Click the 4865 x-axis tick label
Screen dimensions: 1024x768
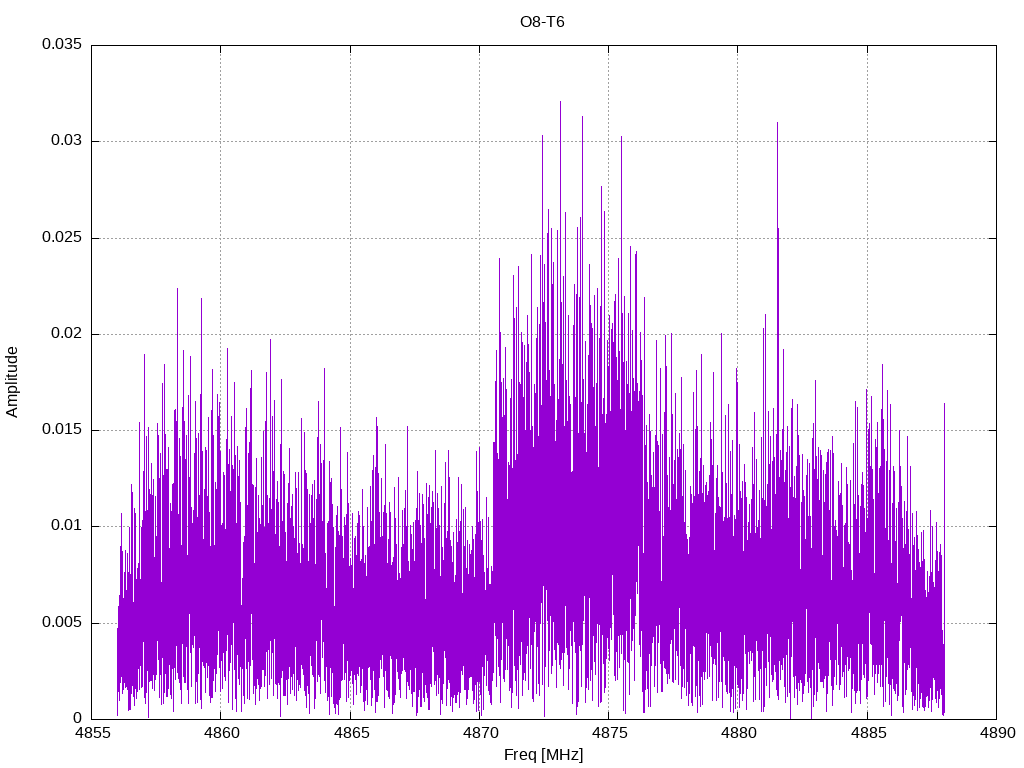click(x=350, y=733)
